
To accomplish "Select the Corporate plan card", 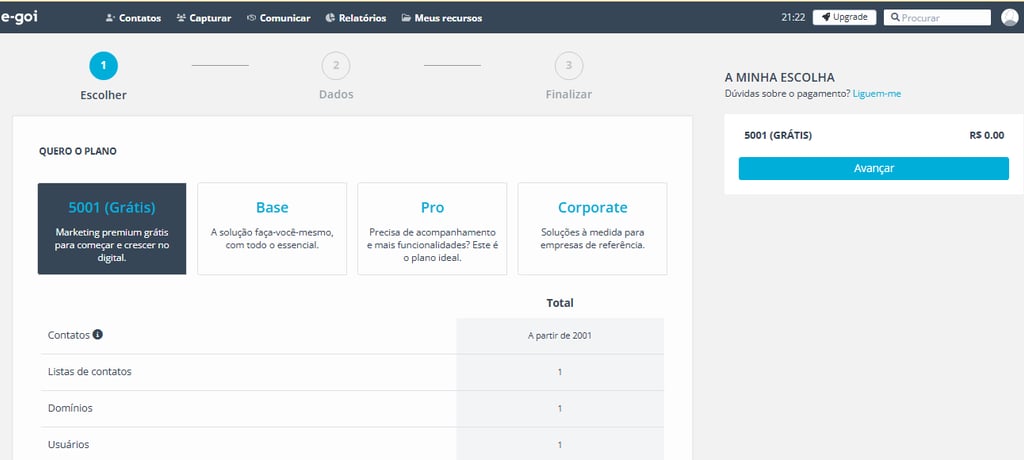I will [x=592, y=229].
